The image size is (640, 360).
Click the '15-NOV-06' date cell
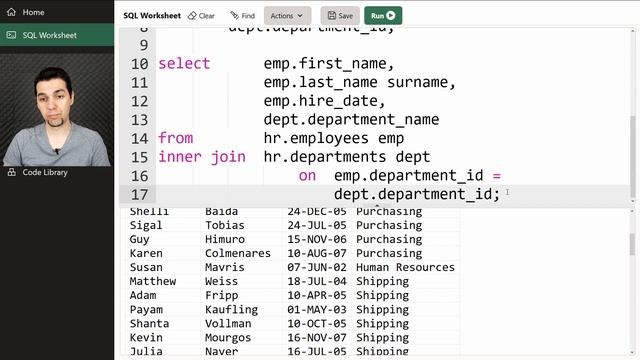317,239
